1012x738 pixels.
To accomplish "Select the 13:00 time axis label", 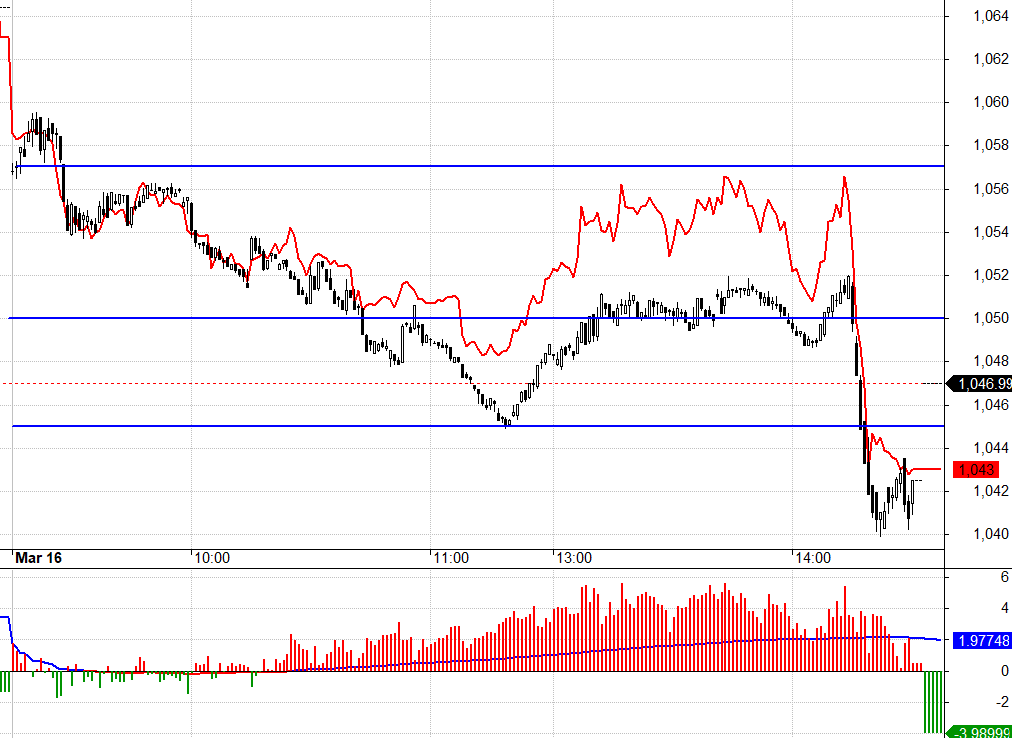I will pos(573,558).
